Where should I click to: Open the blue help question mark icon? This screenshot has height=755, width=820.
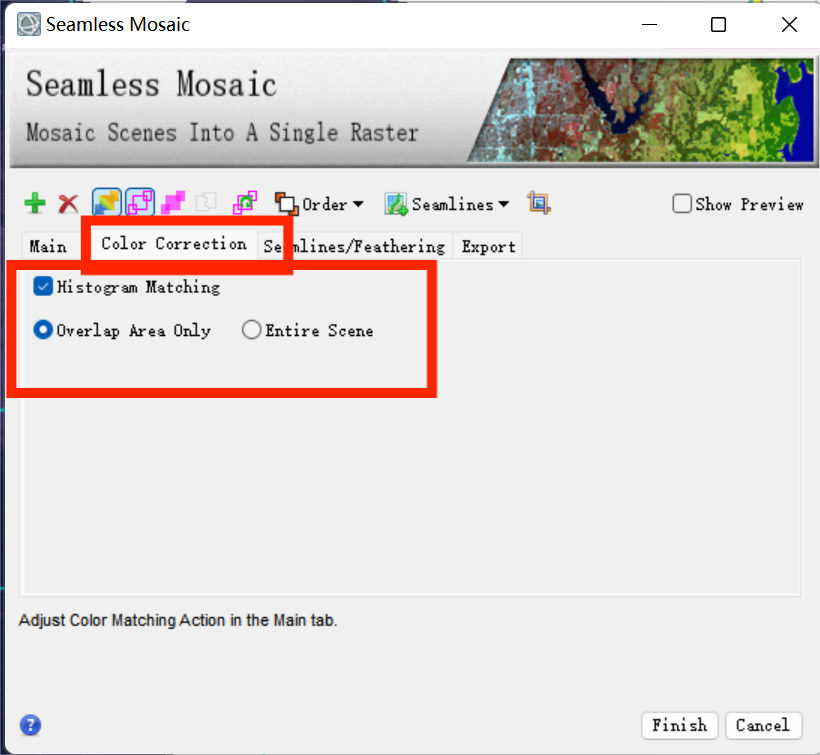[30, 725]
